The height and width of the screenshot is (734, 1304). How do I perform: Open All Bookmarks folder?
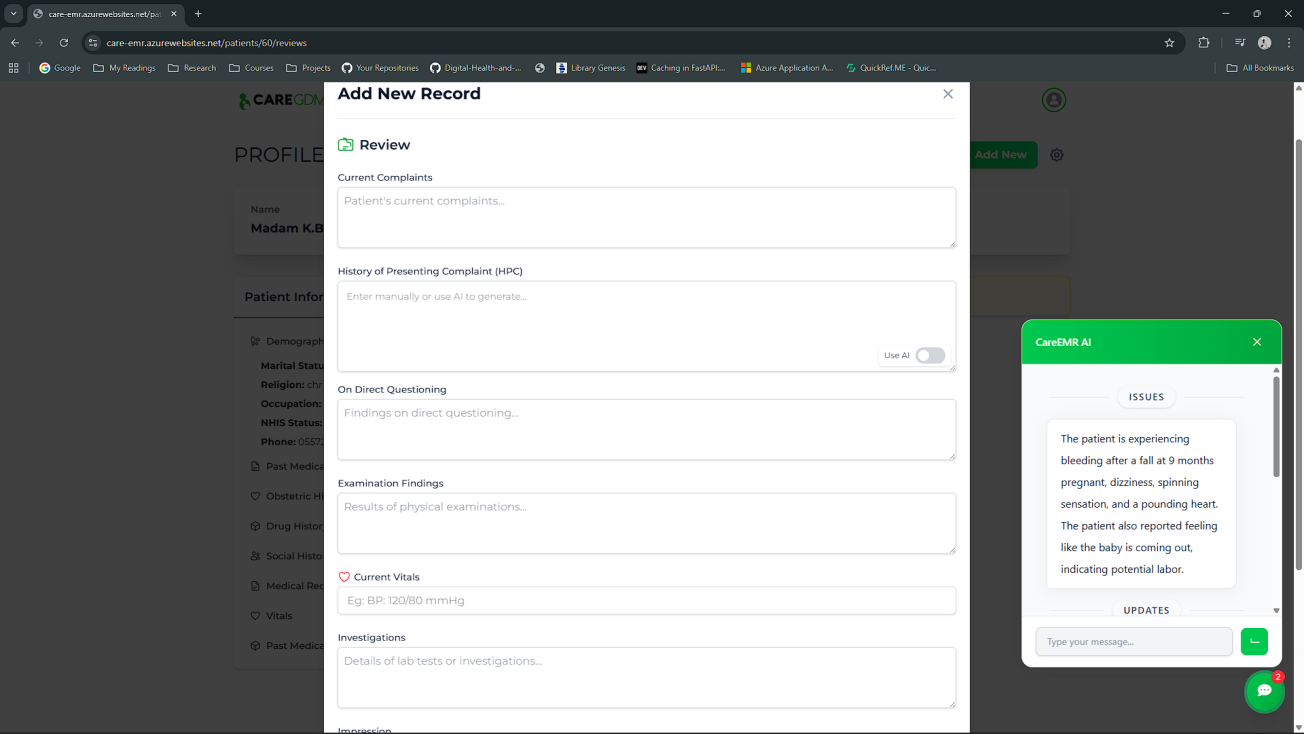[1260, 68]
